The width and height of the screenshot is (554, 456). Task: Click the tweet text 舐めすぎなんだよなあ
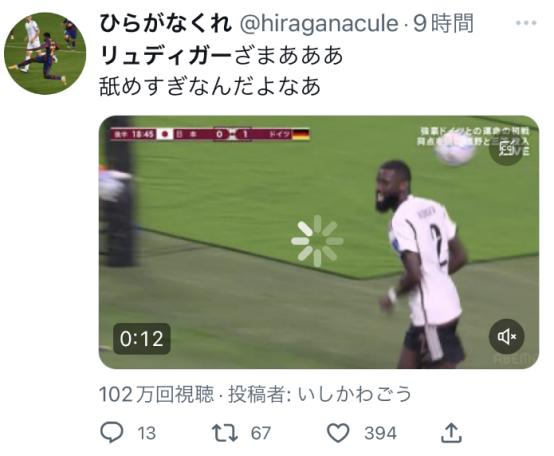pos(210,87)
